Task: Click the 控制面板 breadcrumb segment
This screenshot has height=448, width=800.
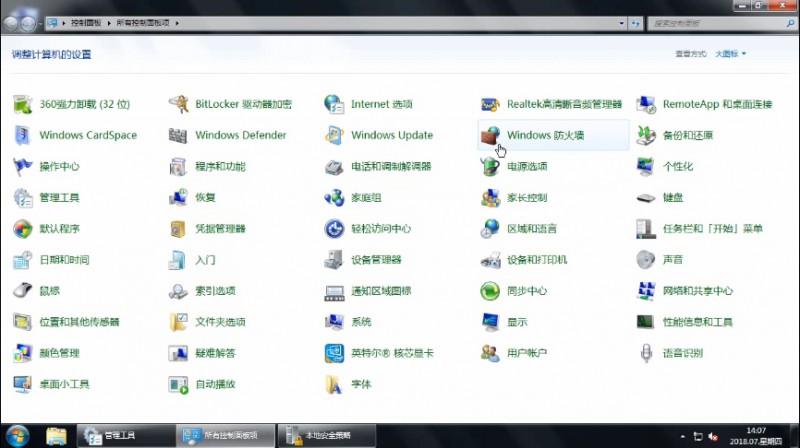Action: pyautogui.click(x=86, y=23)
